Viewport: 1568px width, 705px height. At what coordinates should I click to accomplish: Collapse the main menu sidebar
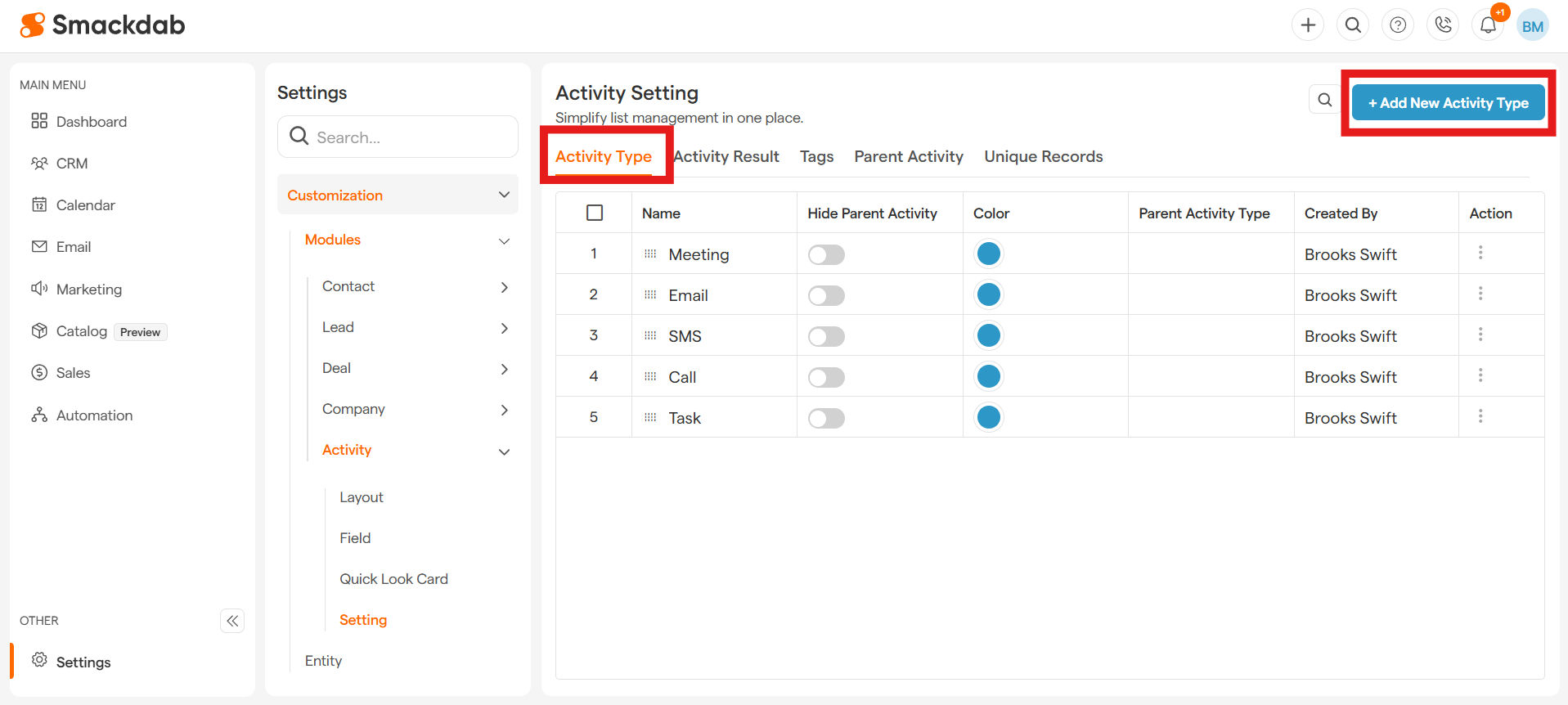[x=232, y=621]
